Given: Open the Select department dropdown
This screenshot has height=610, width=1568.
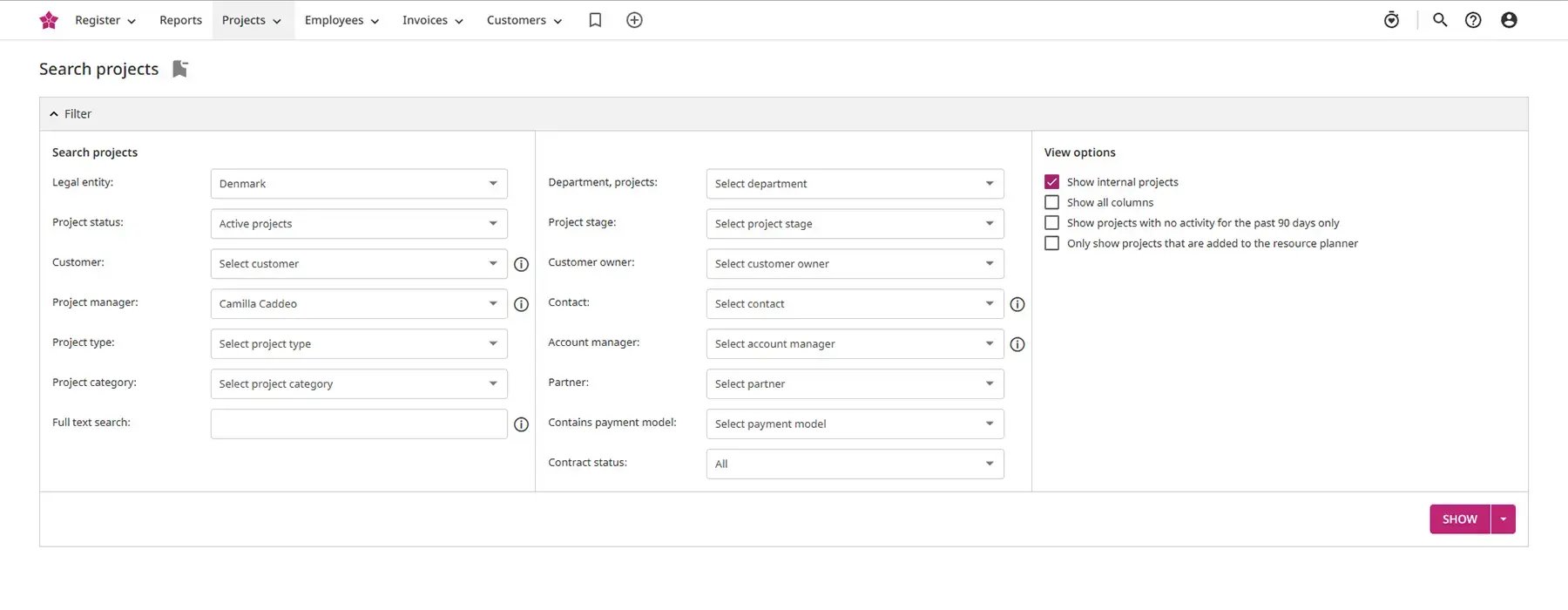Looking at the screenshot, I should coord(855,184).
